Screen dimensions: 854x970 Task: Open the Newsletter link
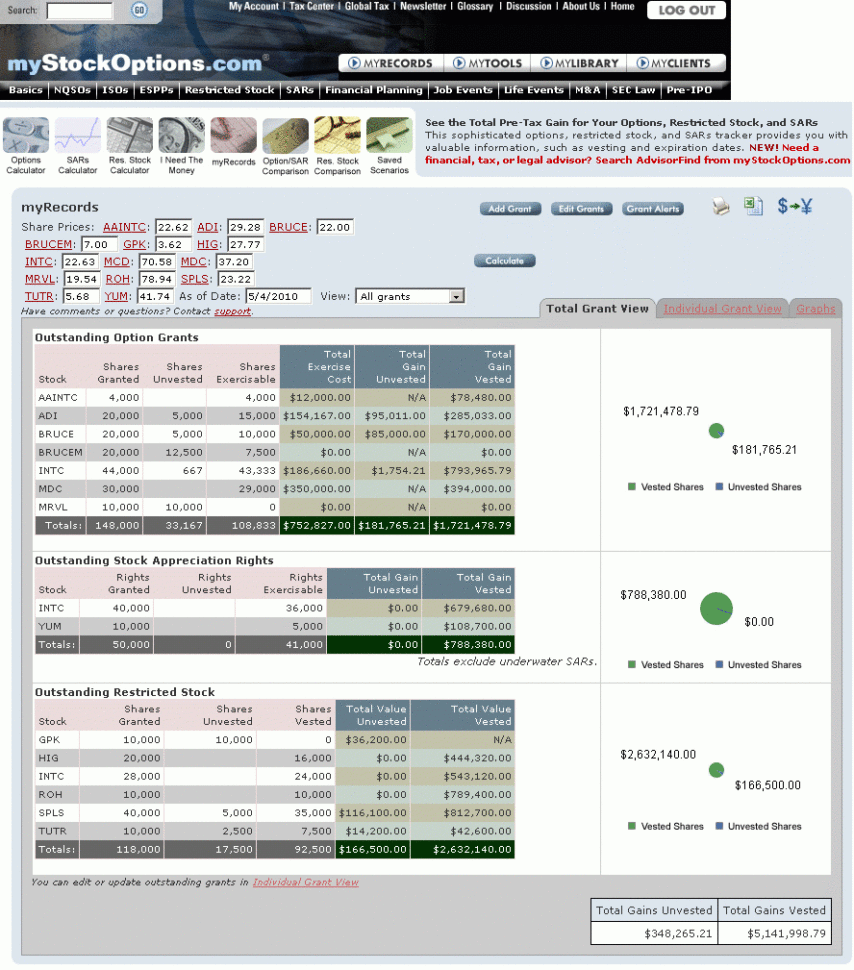pyautogui.click(x=423, y=6)
